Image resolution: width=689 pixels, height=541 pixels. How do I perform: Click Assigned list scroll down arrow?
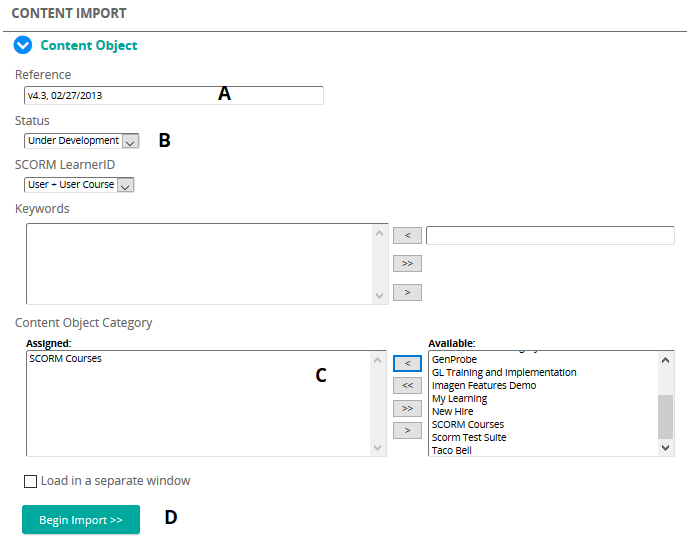[377, 448]
